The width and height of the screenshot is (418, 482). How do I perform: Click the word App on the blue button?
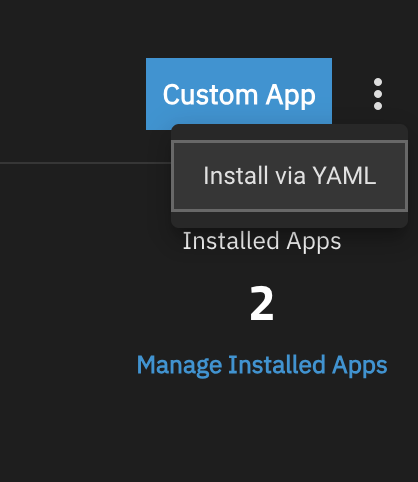(x=291, y=96)
